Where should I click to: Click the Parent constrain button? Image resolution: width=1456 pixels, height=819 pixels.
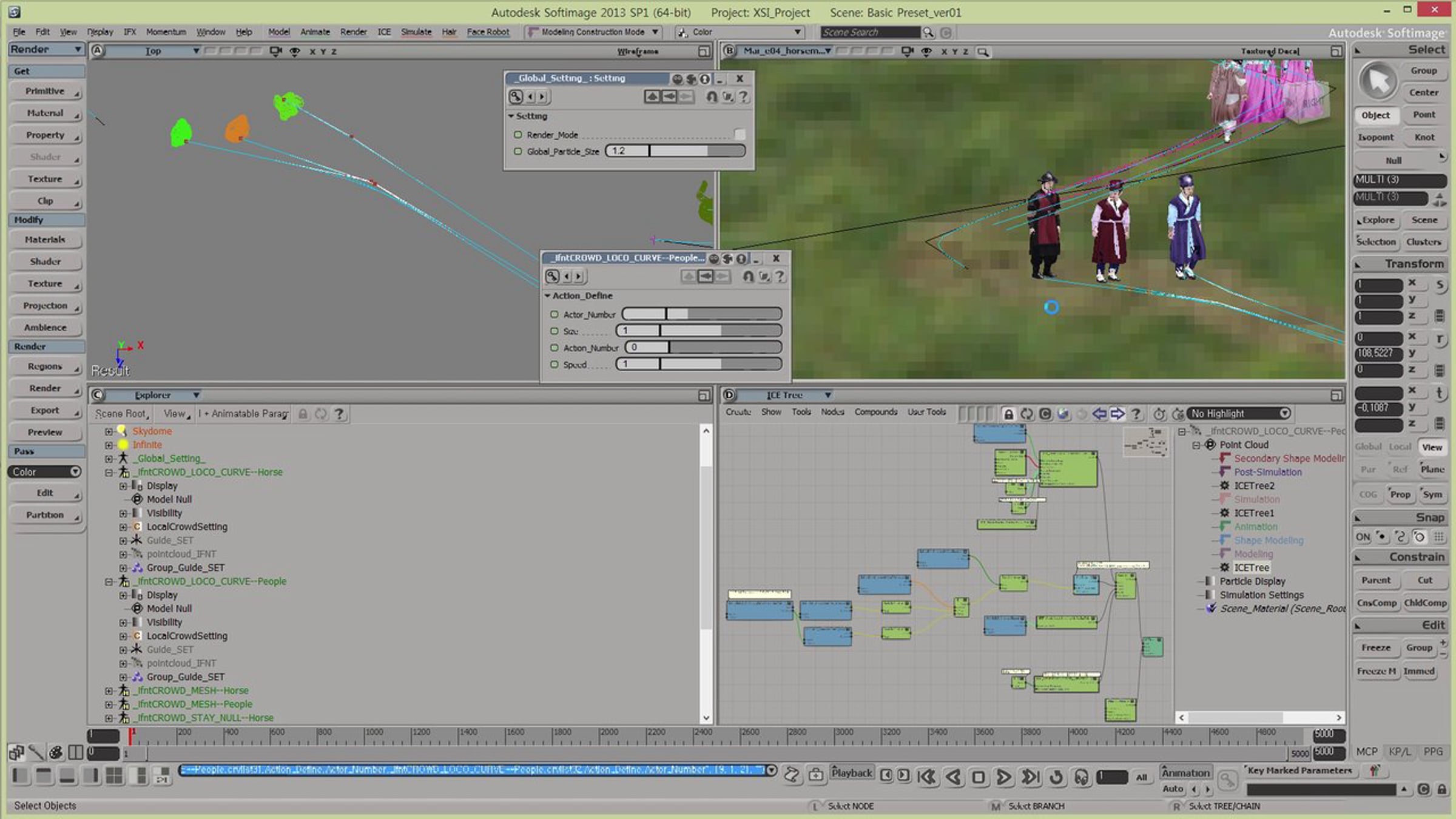pyautogui.click(x=1376, y=581)
